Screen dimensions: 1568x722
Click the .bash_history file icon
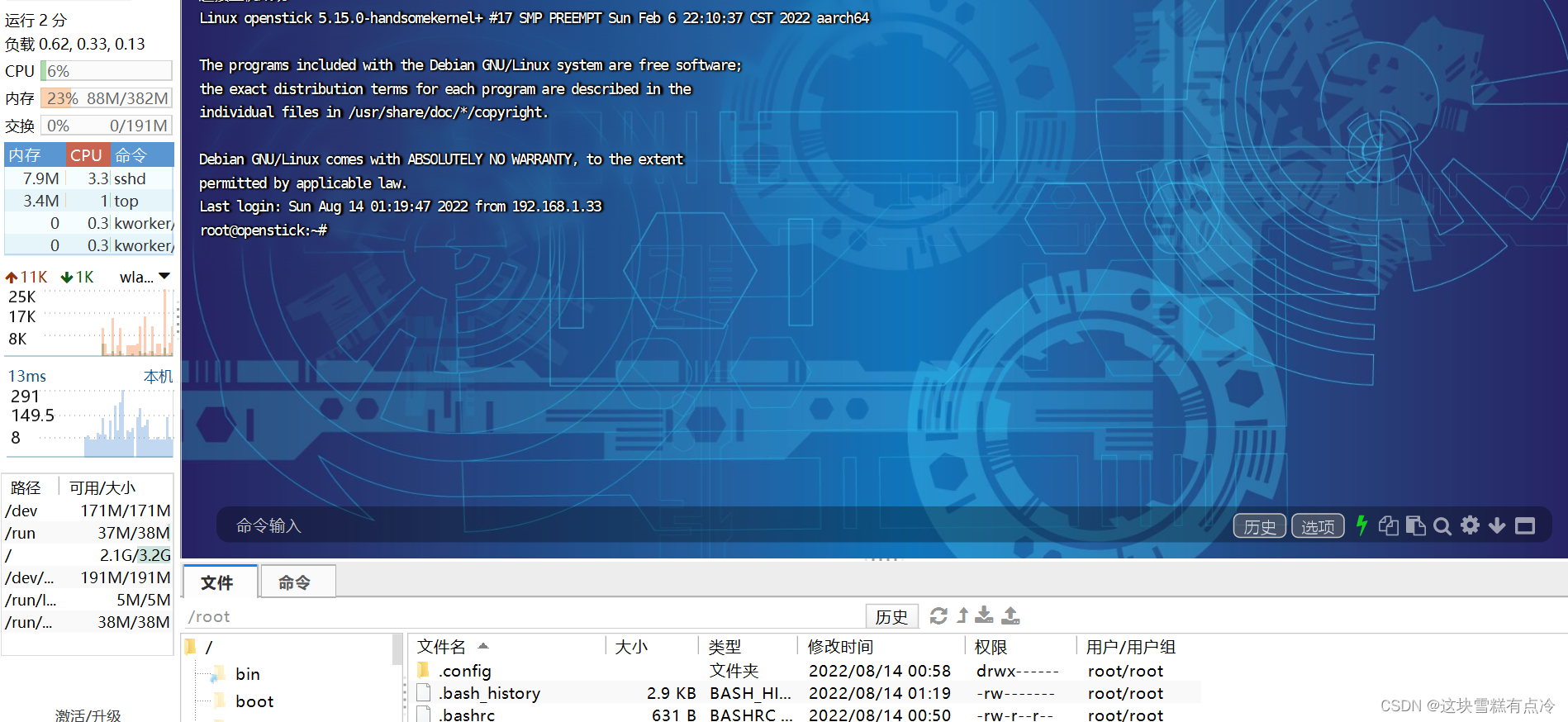coord(424,691)
